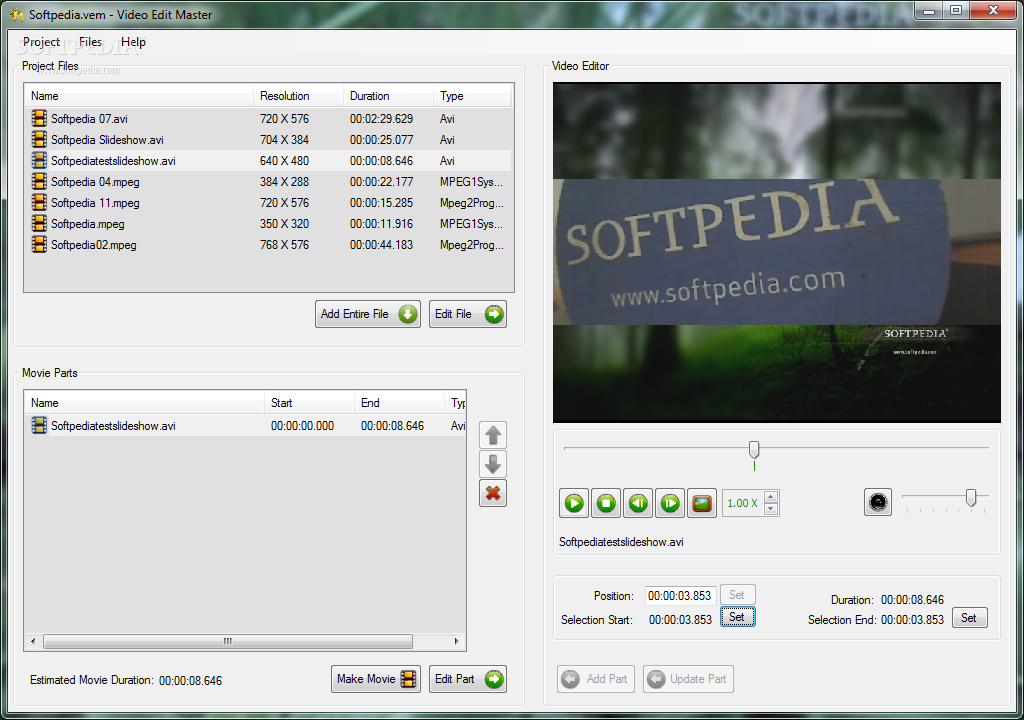Click the 1.00 X playback speed field
The width and height of the screenshot is (1024, 720).
[743, 503]
